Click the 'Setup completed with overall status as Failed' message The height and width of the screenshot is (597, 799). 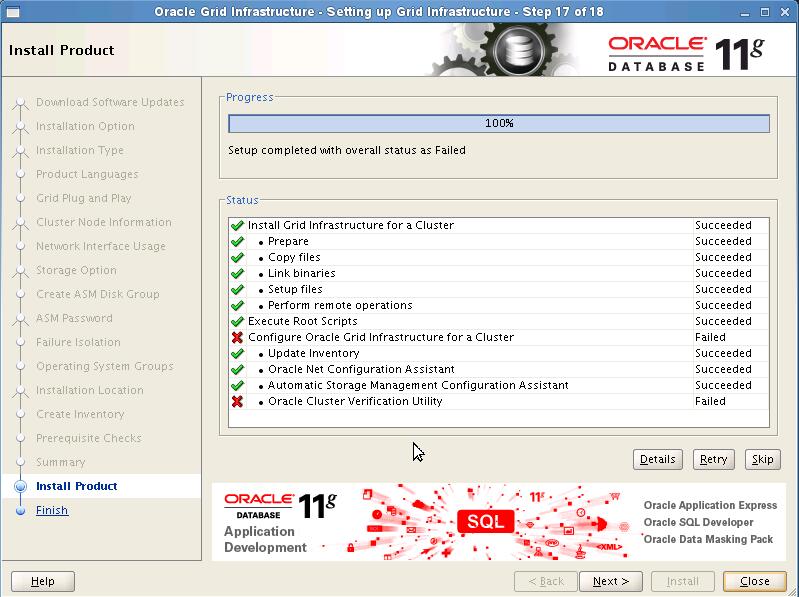pos(347,150)
